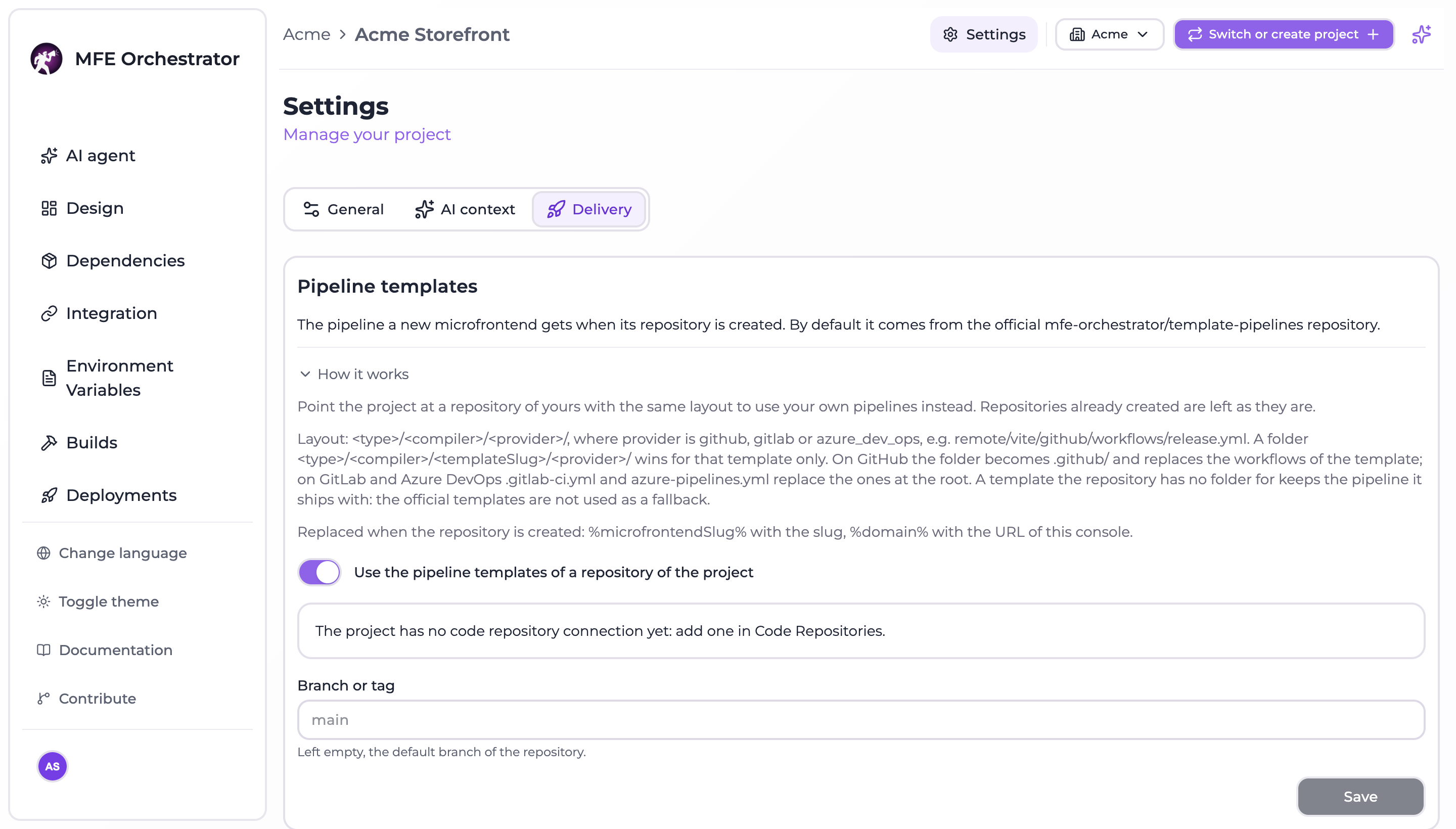Toggle use pipeline templates of project repository
This screenshot has width=1456, height=829.
319,572
